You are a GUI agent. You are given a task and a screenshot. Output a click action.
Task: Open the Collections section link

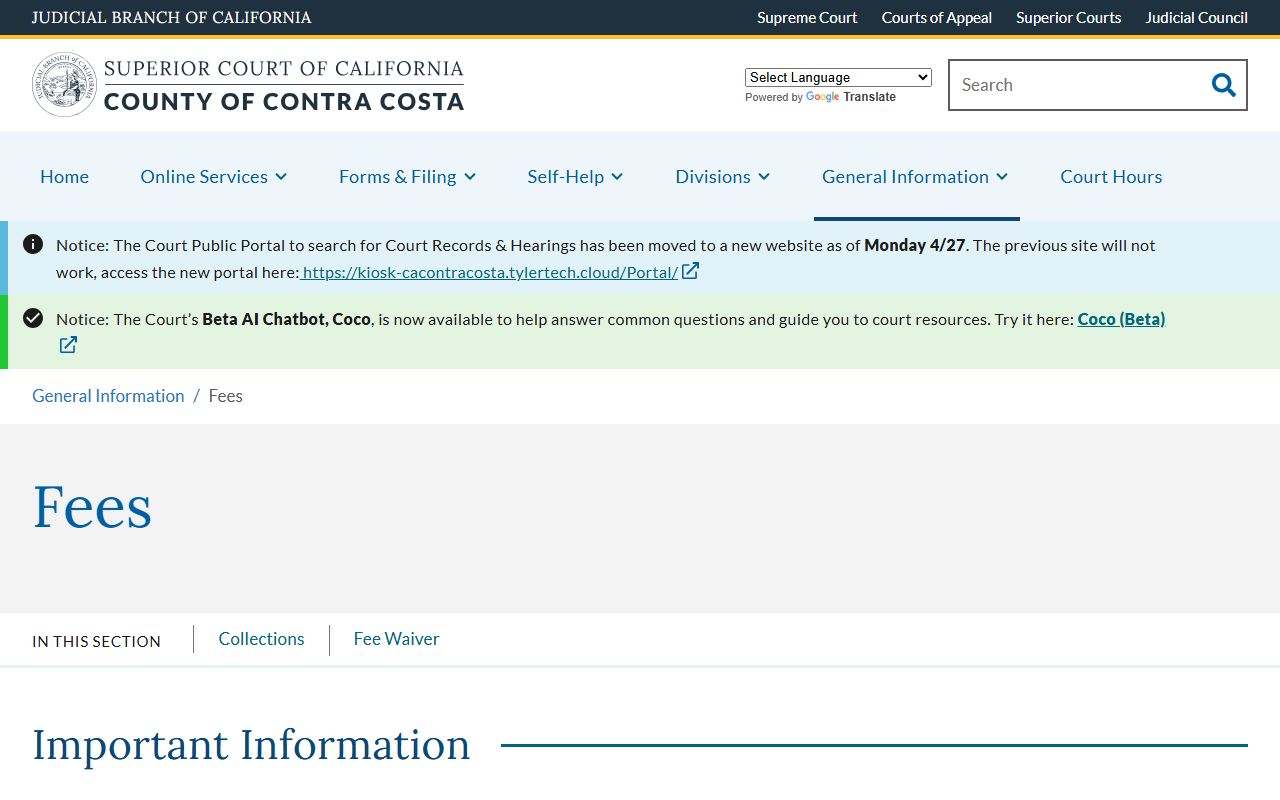point(261,639)
